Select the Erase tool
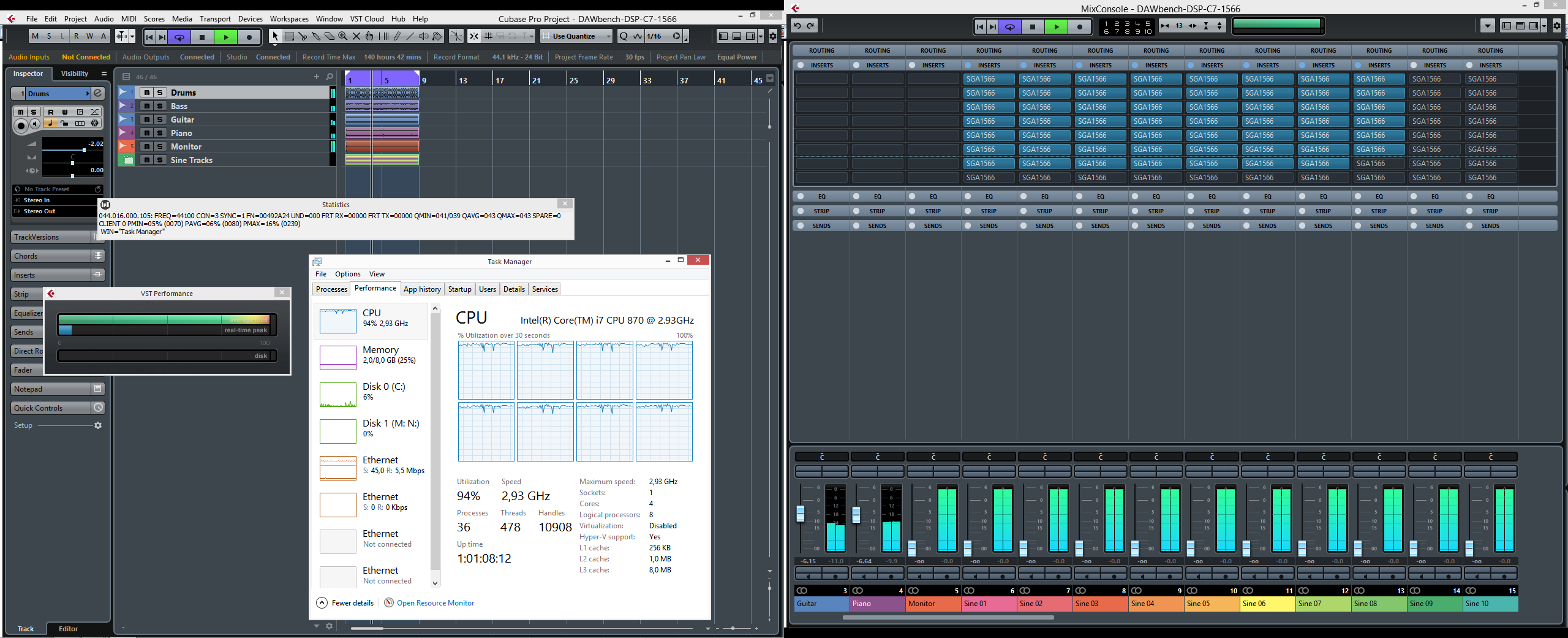Image resolution: width=1568 pixels, height=638 pixels. pos(330,36)
